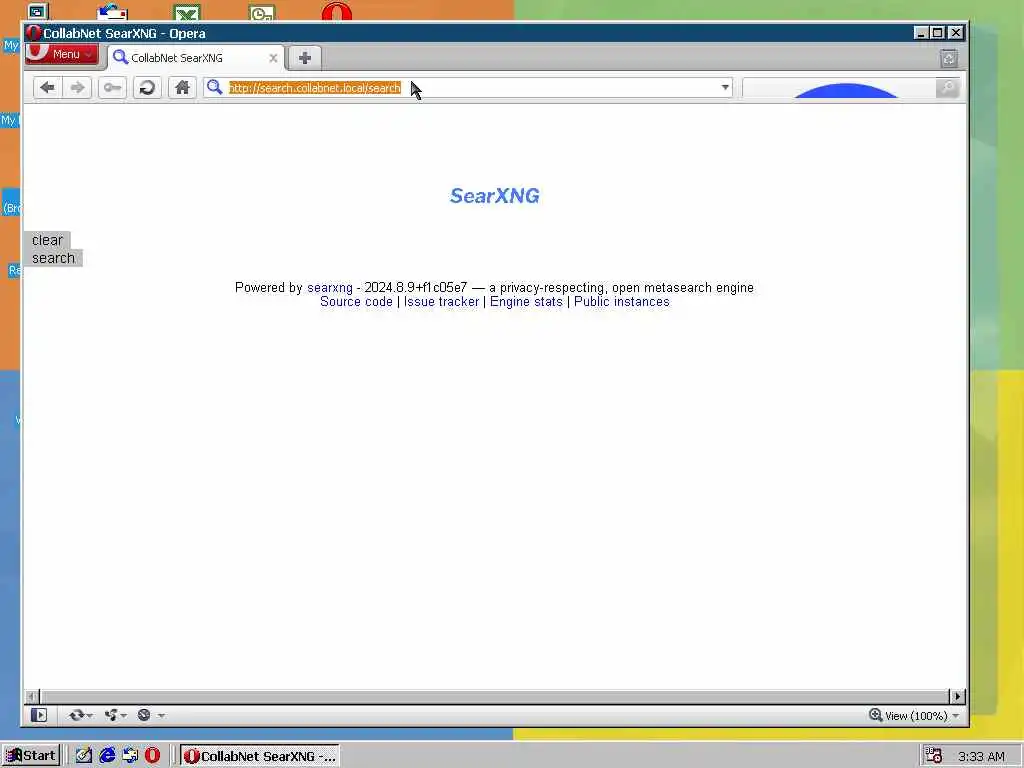
Task: Open the monitor desktop icon at top left
Action: click(38, 12)
